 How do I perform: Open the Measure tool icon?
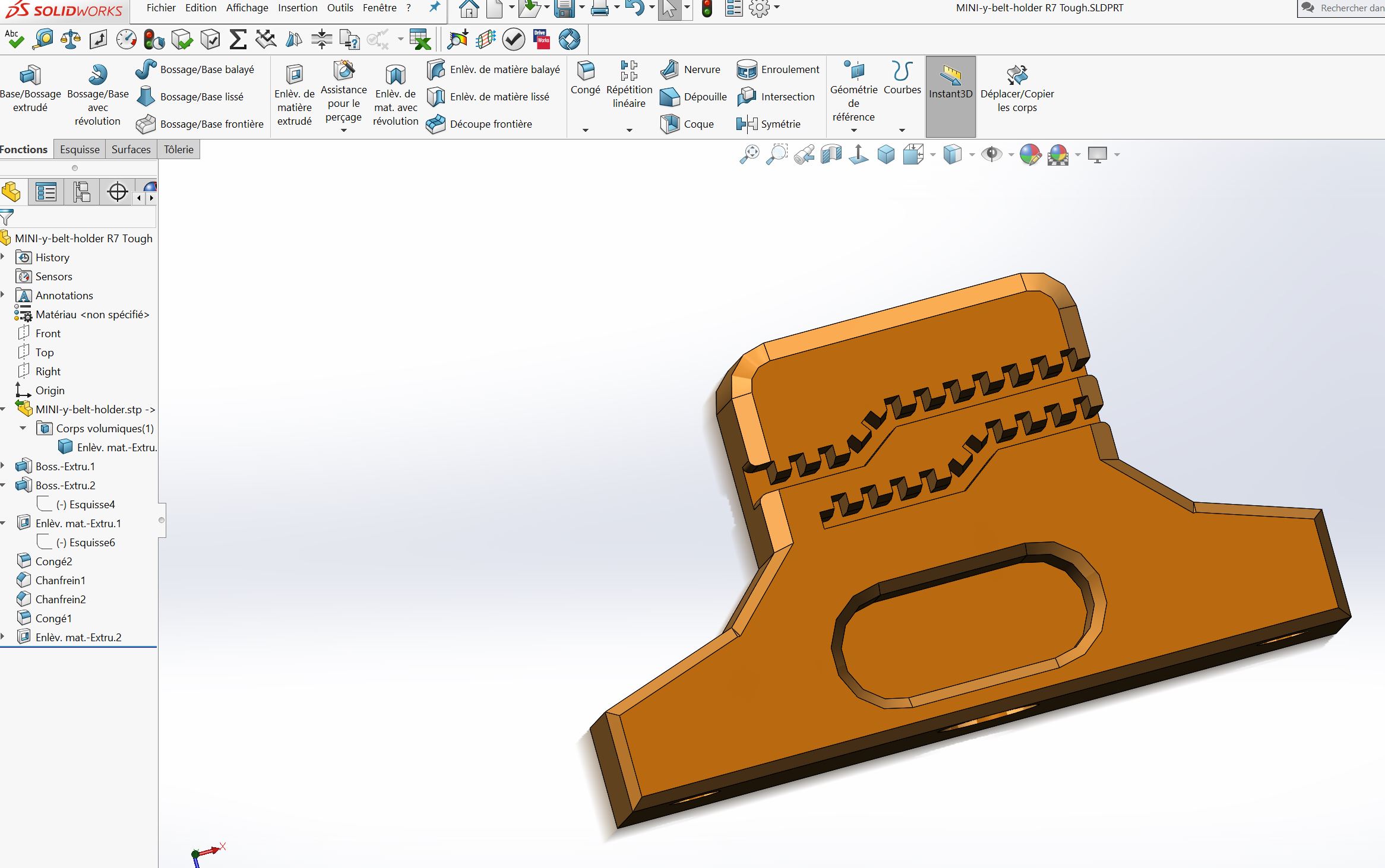click(43, 39)
